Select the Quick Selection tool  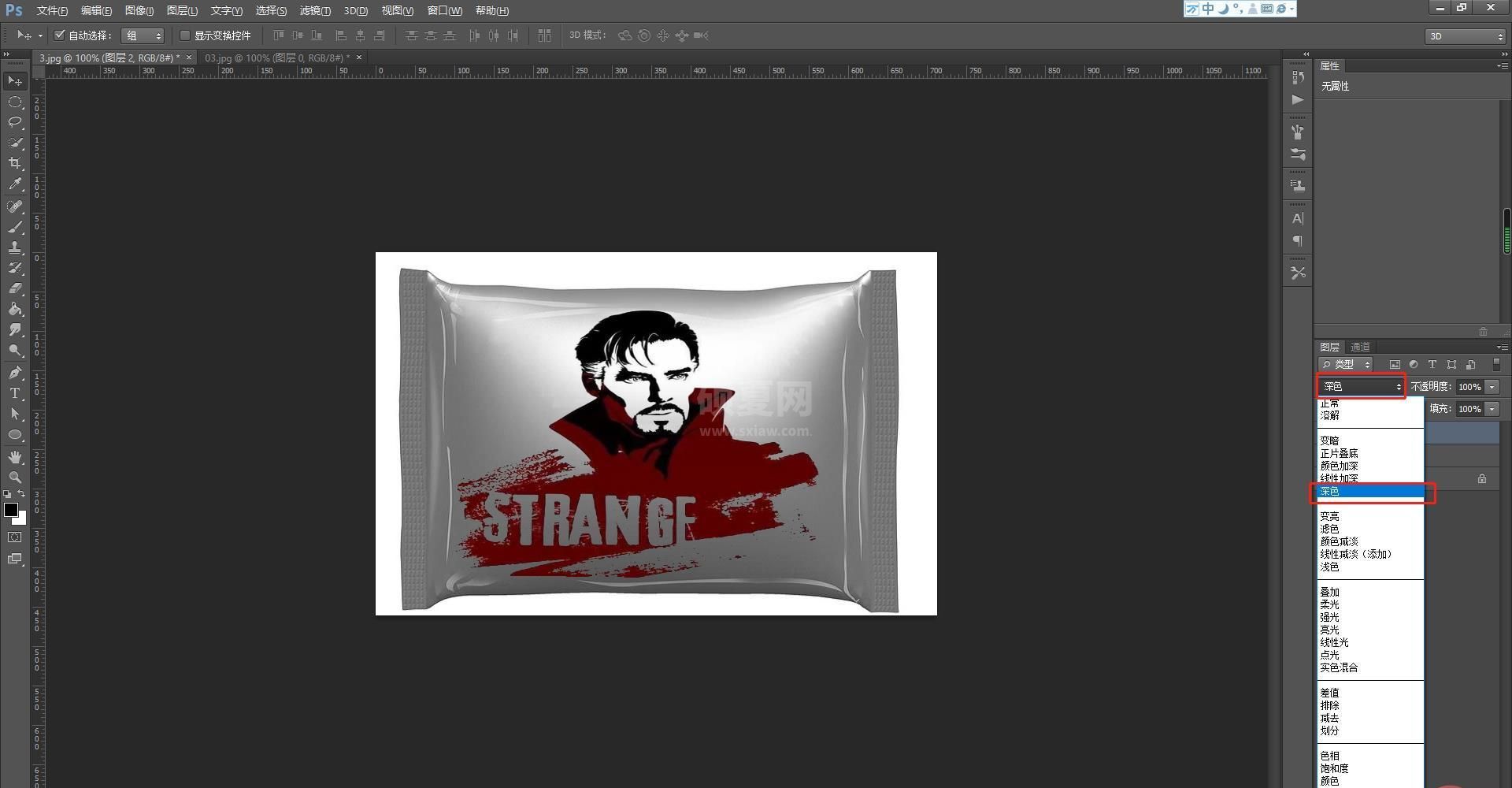(x=15, y=143)
